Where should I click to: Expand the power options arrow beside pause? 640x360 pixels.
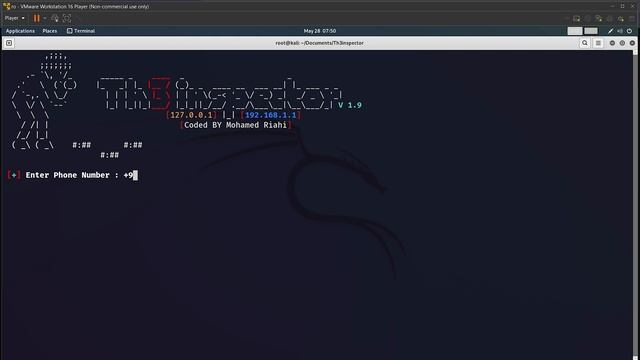tap(44, 18)
